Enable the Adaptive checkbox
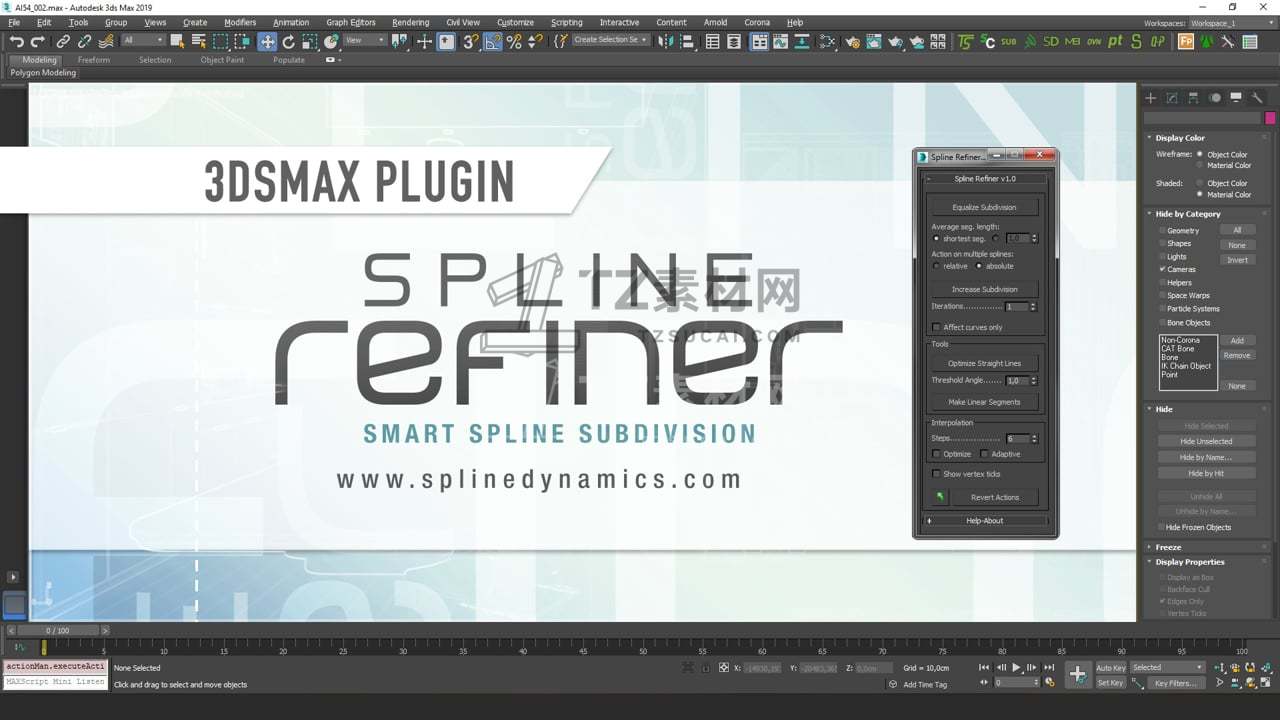Viewport: 1280px width, 720px height. point(984,454)
